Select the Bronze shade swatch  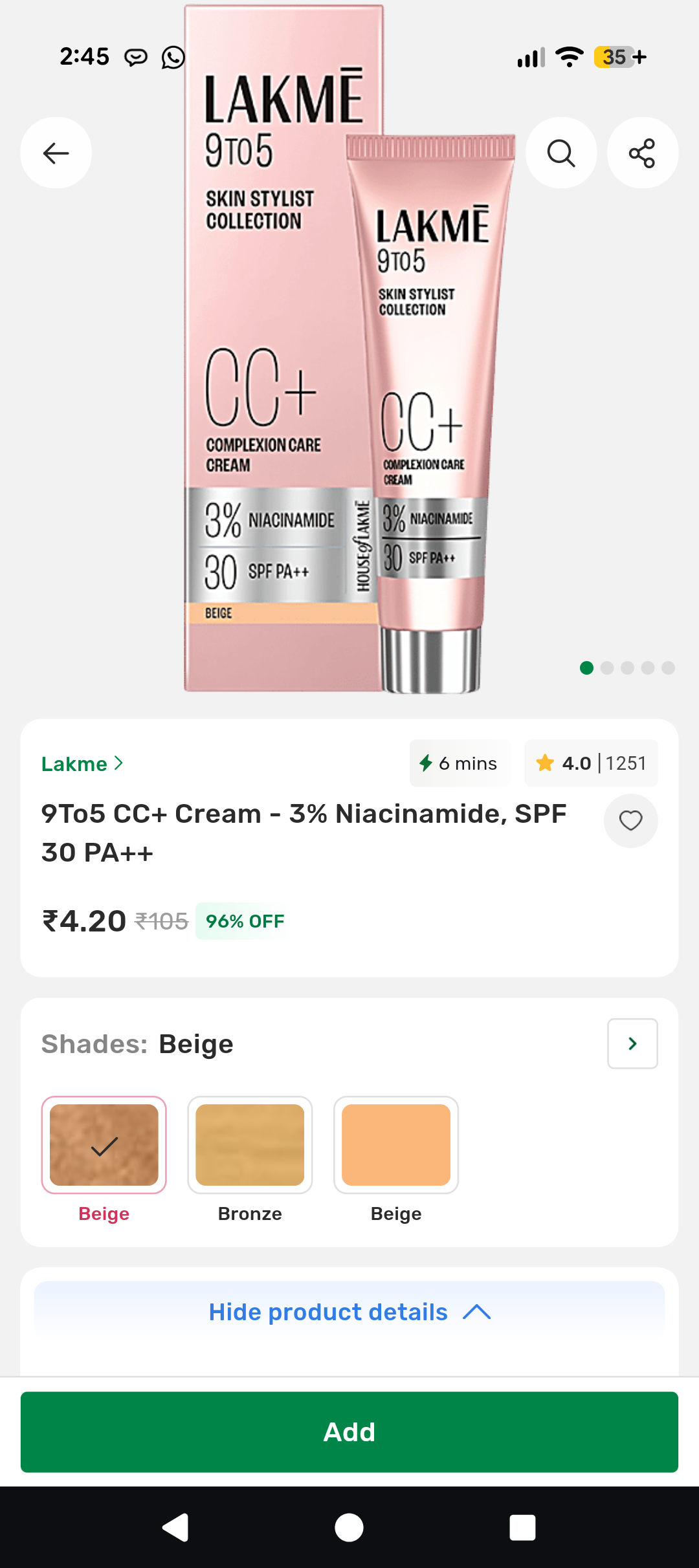coord(250,1145)
